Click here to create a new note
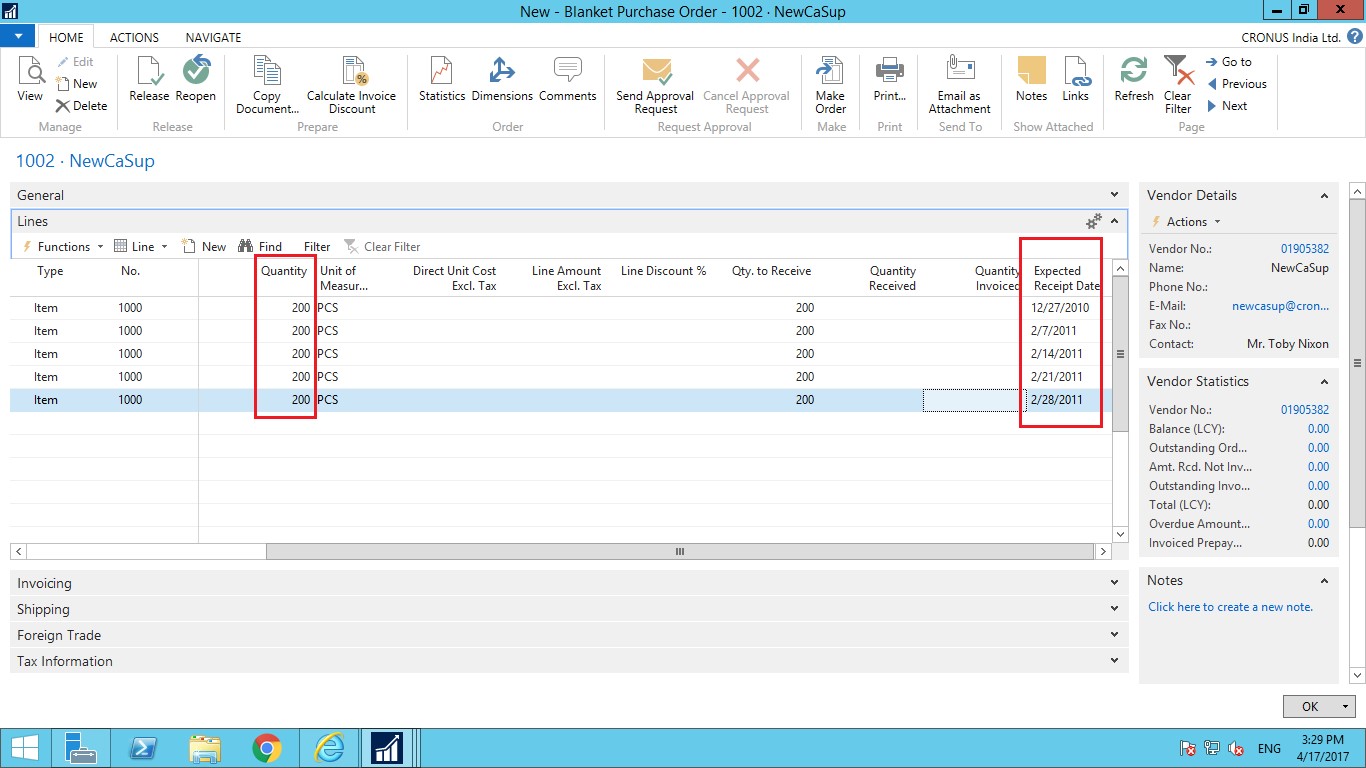The width and height of the screenshot is (1366, 768). click(1231, 607)
